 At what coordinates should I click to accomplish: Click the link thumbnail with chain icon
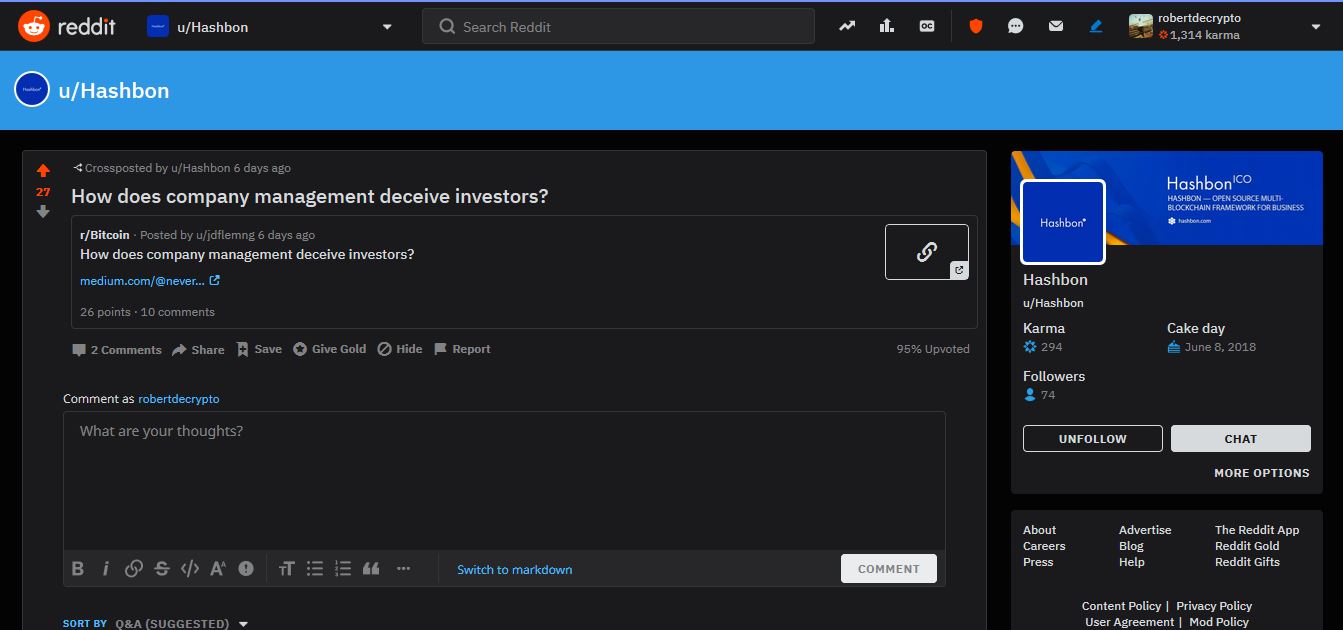coord(927,252)
